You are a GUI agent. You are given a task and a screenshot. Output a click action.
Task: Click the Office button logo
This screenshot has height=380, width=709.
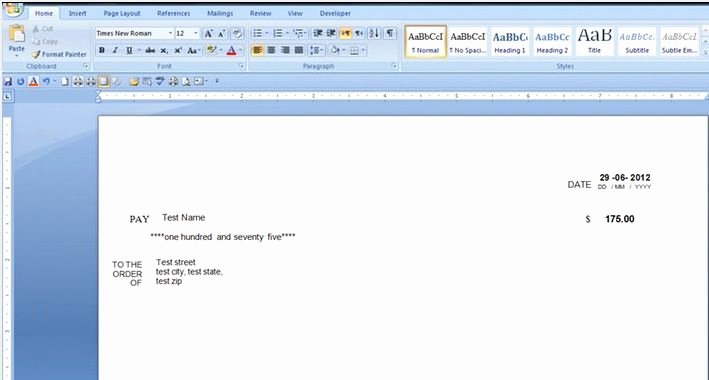click(14, 10)
